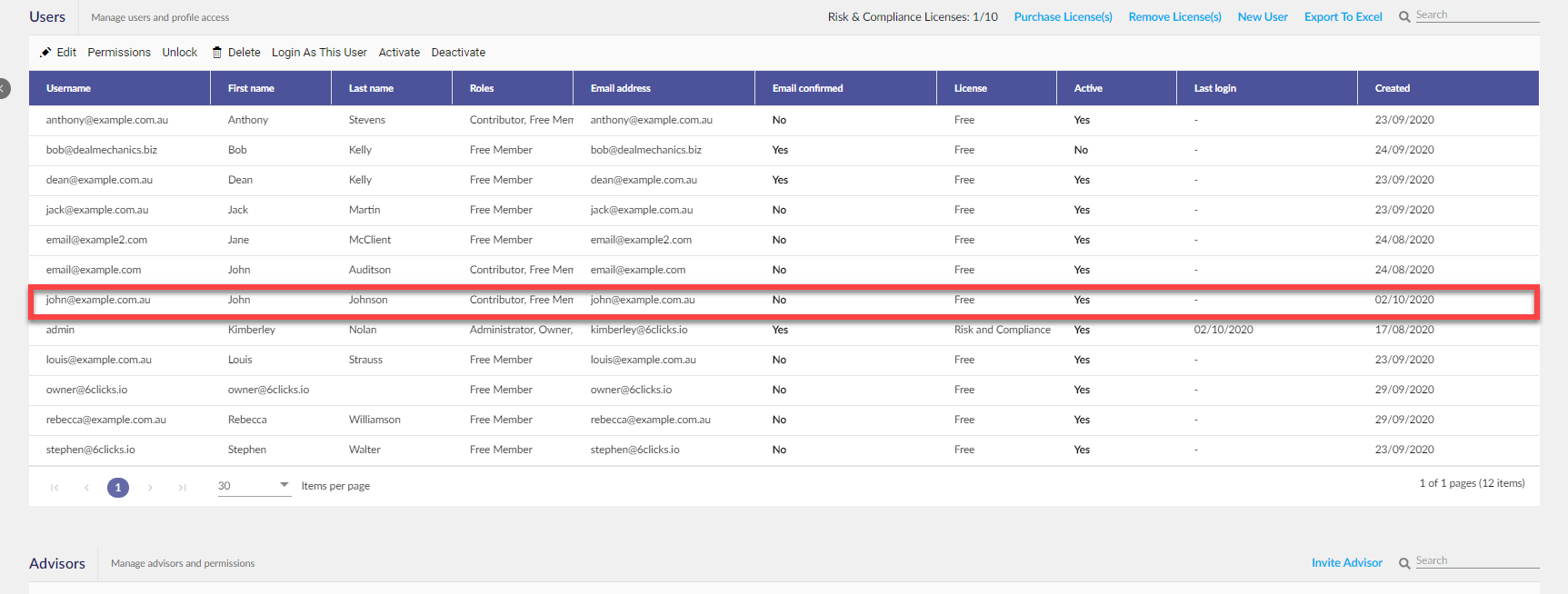Viewport: 1568px width, 594px height.
Task: Go to the previous page of users
Action: [x=86, y=488]
